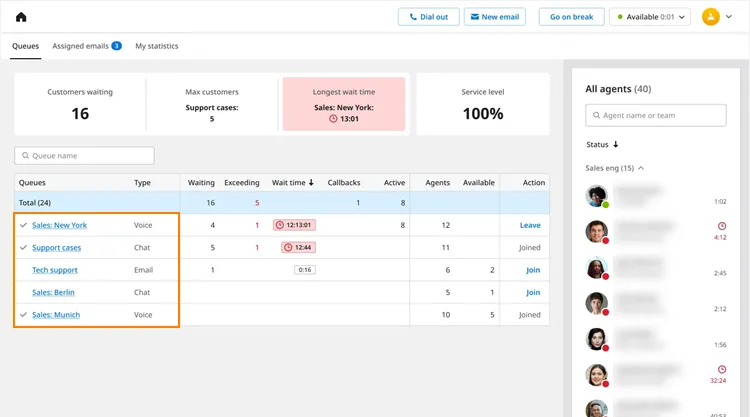Toggle checkmark for Sales: New York

(x=23, y=225)
